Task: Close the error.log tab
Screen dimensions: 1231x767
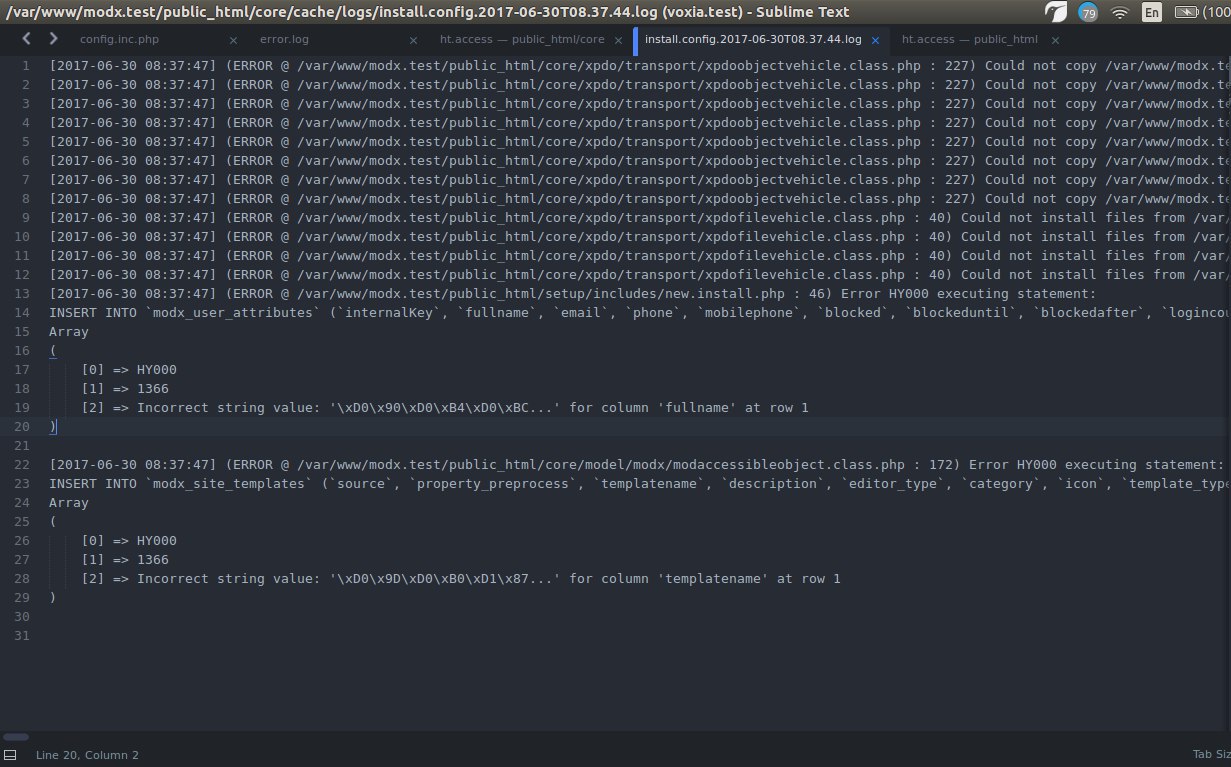Action: click(x=414, y=40)
